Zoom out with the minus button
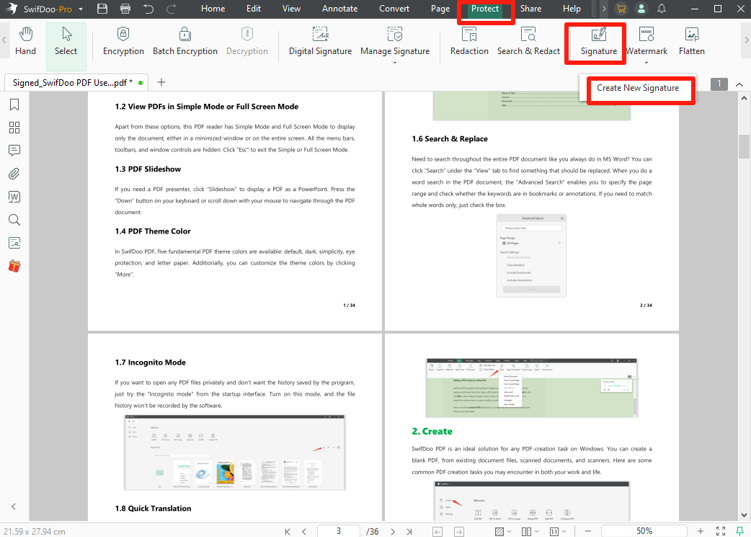Viewport: 751px width, 537px height. click(588, 531)
